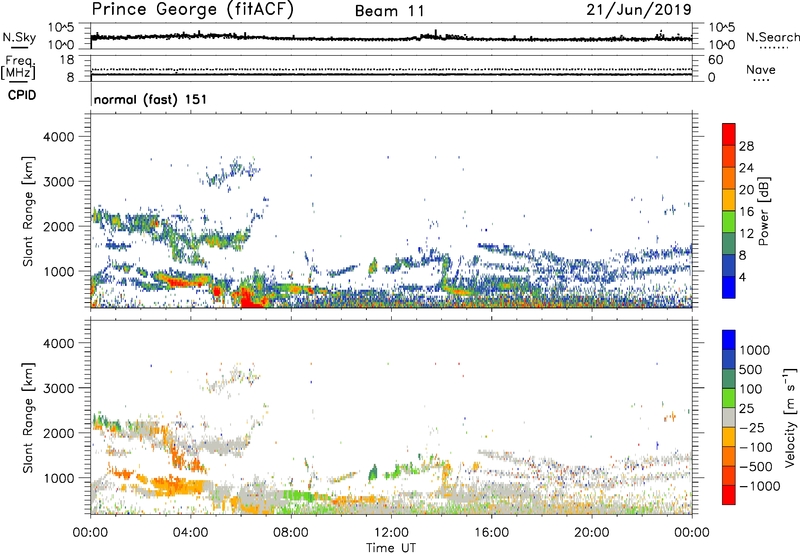Click the 3000 tick of the power panel
The image size is (800, 554).
58,182
